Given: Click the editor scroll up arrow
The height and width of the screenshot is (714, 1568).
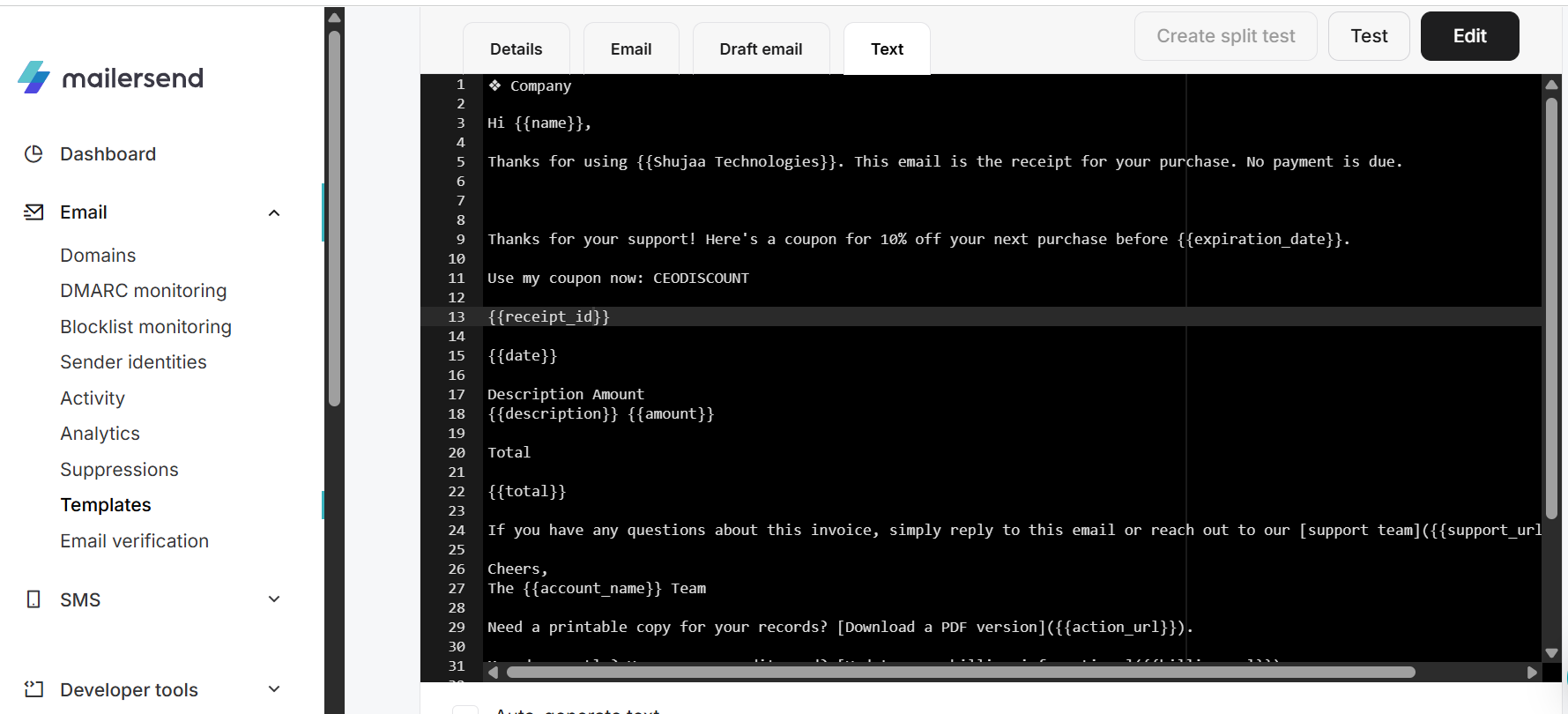Looking at the screenshot, I should [1551, 85].
